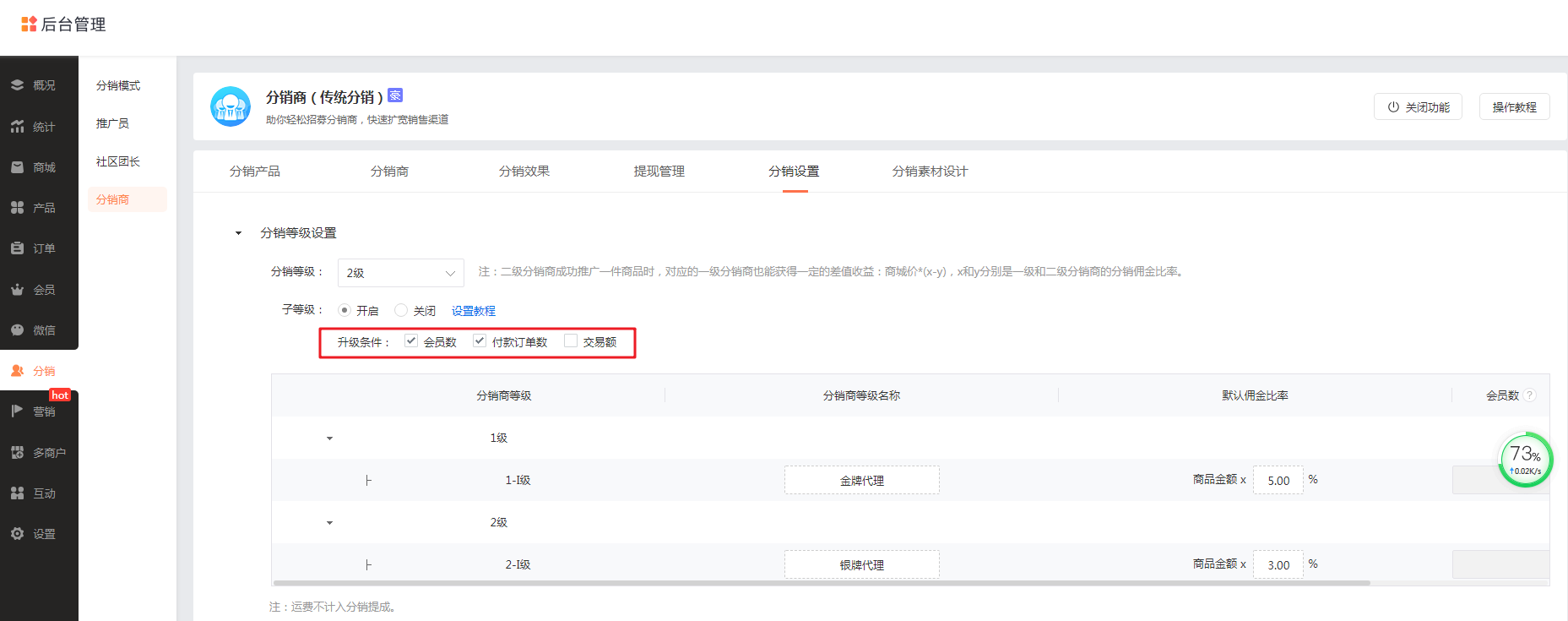
Task: Open the 产品 products grid icon
Action: point(17,208)
